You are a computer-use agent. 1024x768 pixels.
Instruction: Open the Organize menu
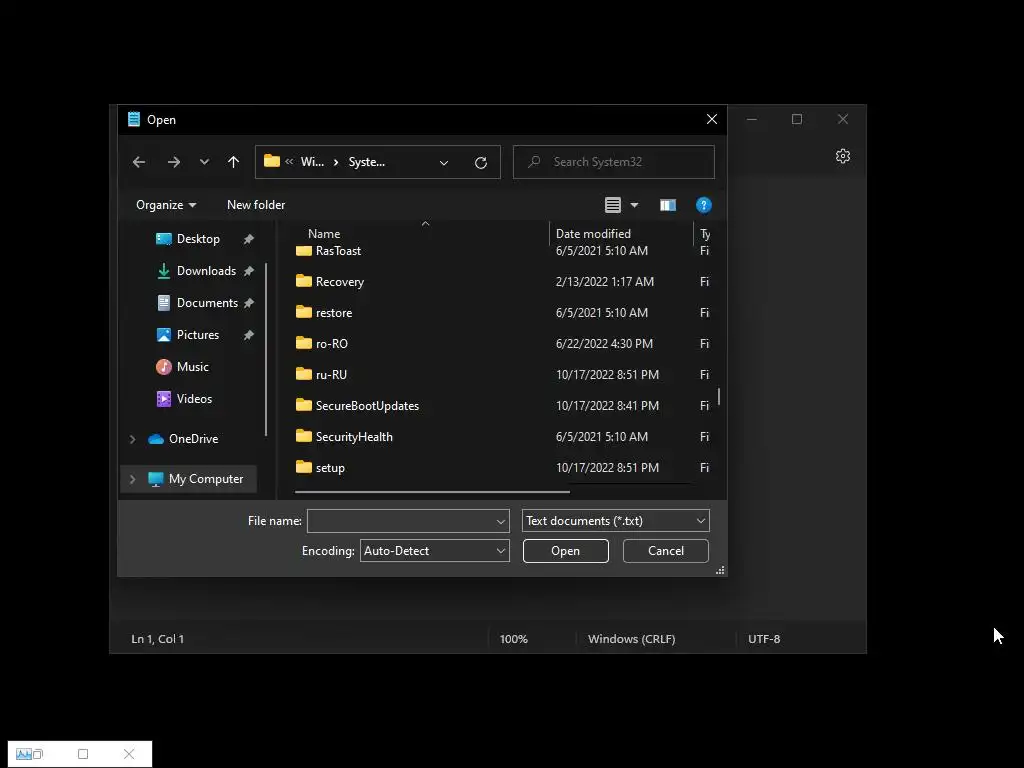(x=166, y=205)
